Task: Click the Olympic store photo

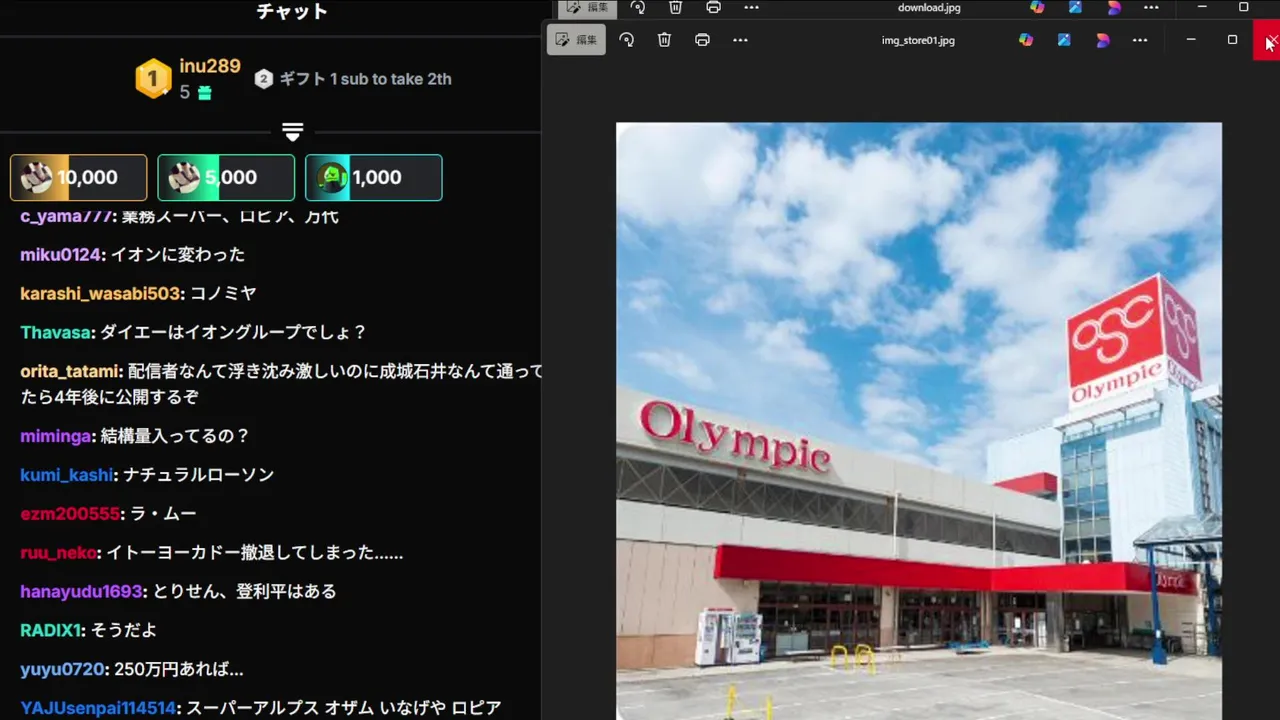Action: pos(918,421)
